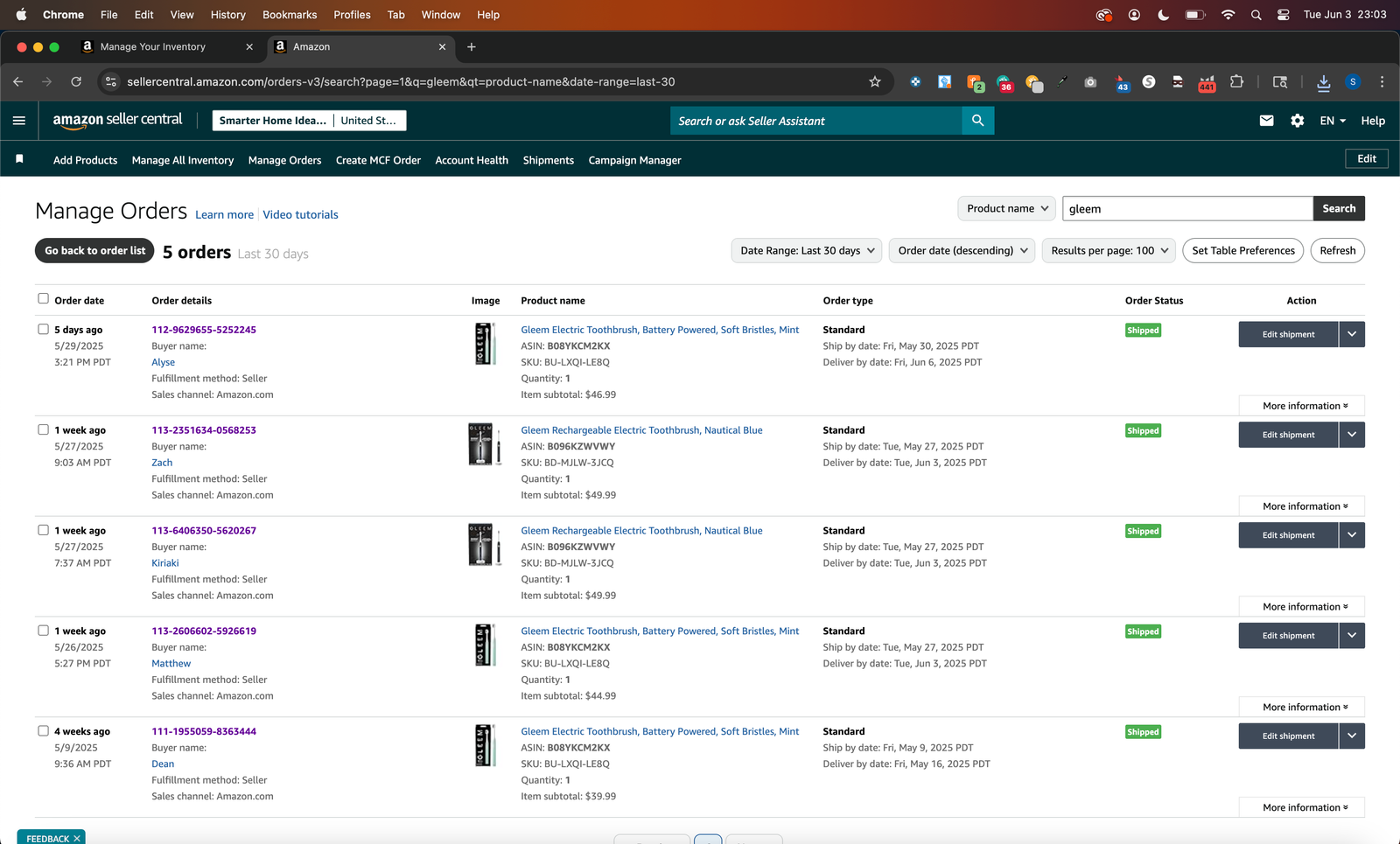Open macOS Spotlight search
The width and height of the screenshot is (1400, 844).
pyautogui.click(x=1256, y=15)
